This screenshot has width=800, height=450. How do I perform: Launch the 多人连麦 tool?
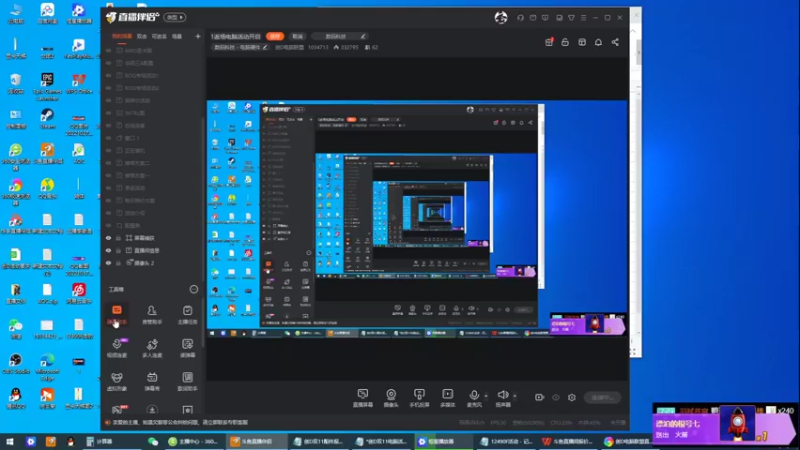tap(152, 348)
